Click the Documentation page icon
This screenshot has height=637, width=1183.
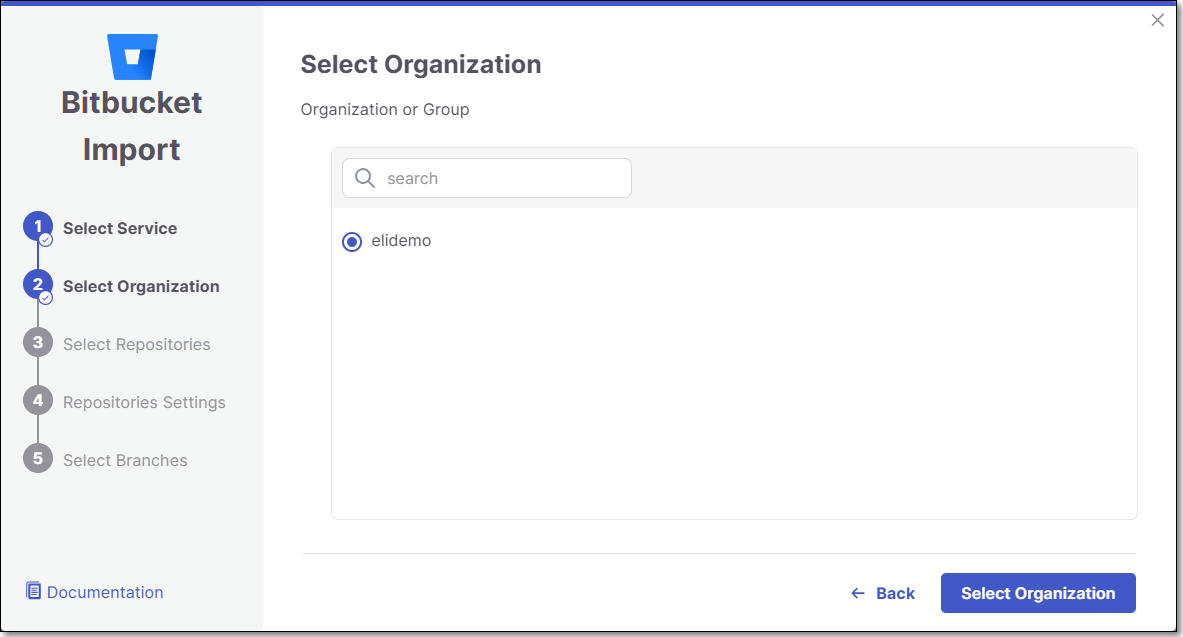pyautogui.click(x=33, y=591)
